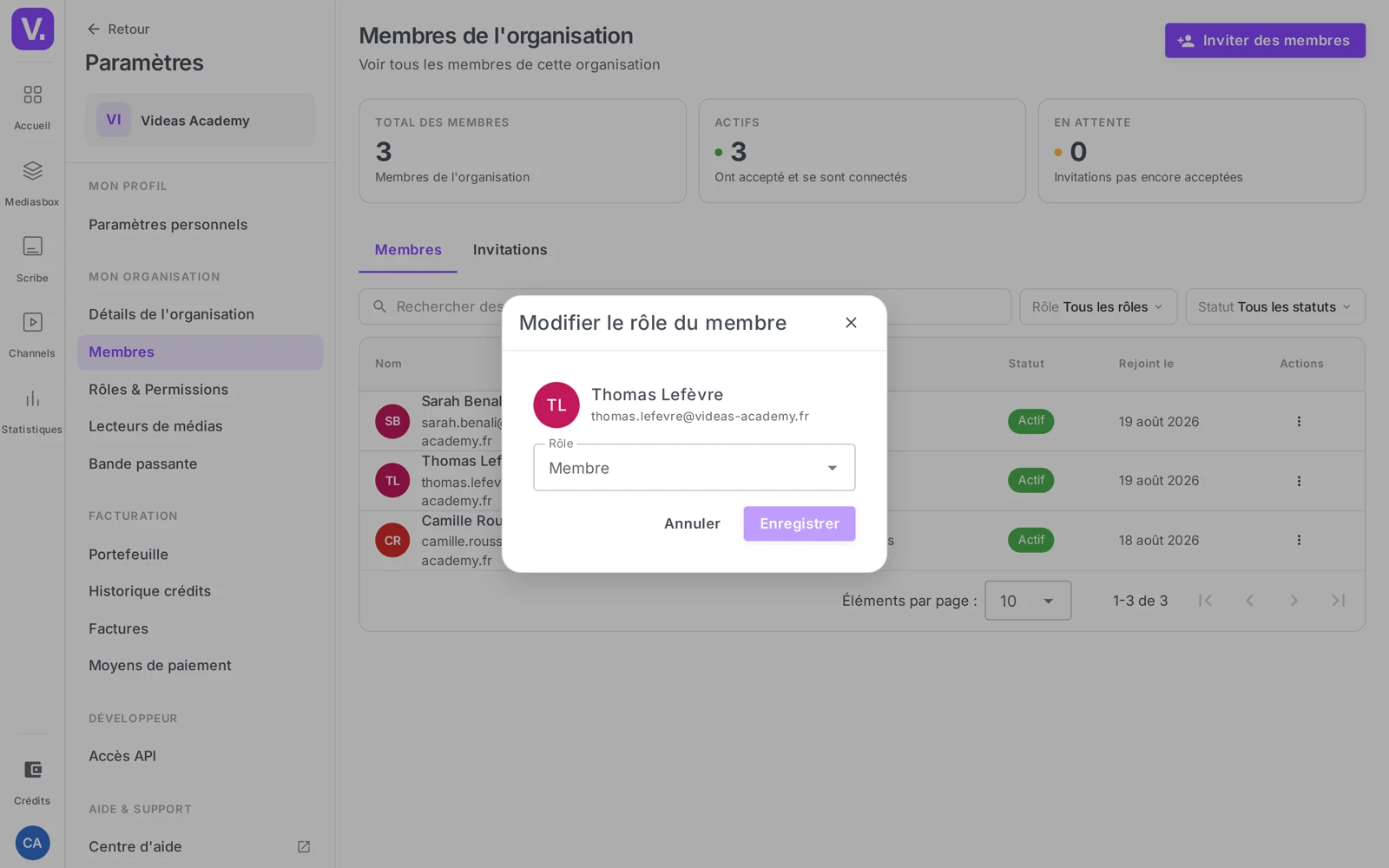Go to previous page of members
Image resolution: width=1389 pixels, height=868 pixels.
click(1249, 601)
